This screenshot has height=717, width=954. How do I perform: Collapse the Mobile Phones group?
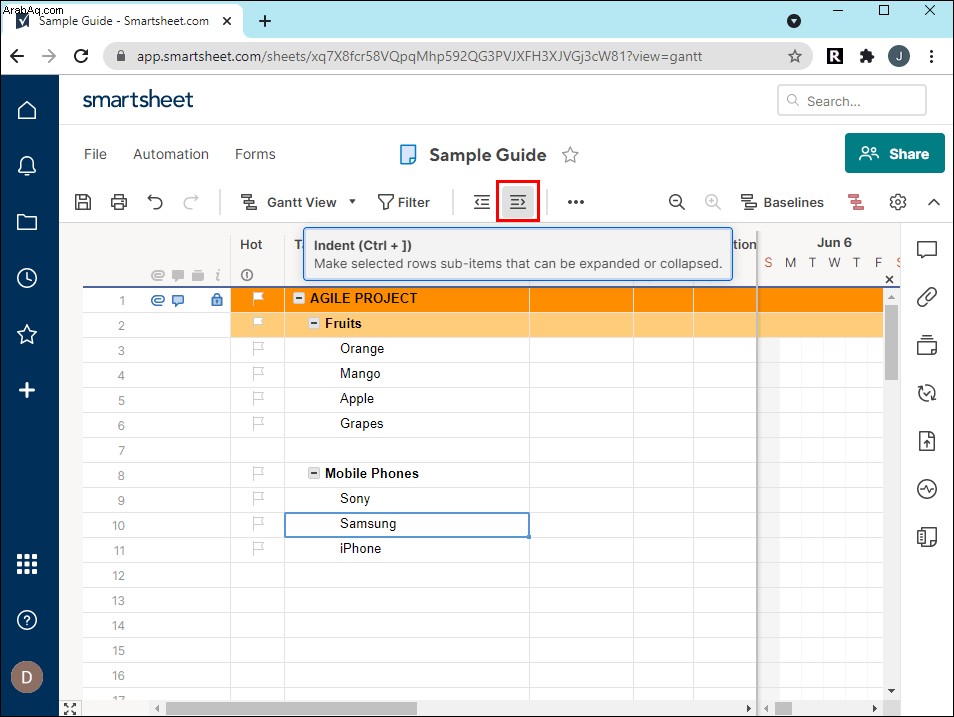coord(314,473)
